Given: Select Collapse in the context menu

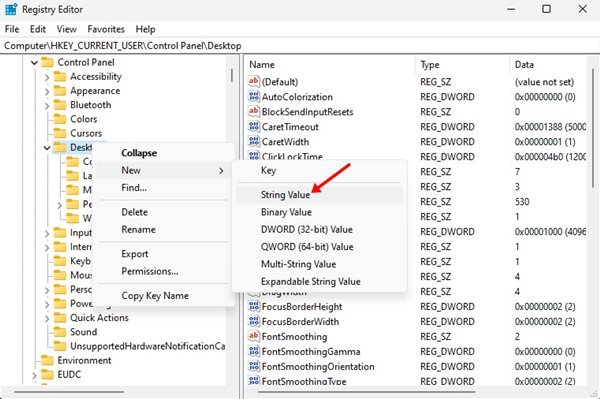Looking at the screenshot, I should coord(163,153).
